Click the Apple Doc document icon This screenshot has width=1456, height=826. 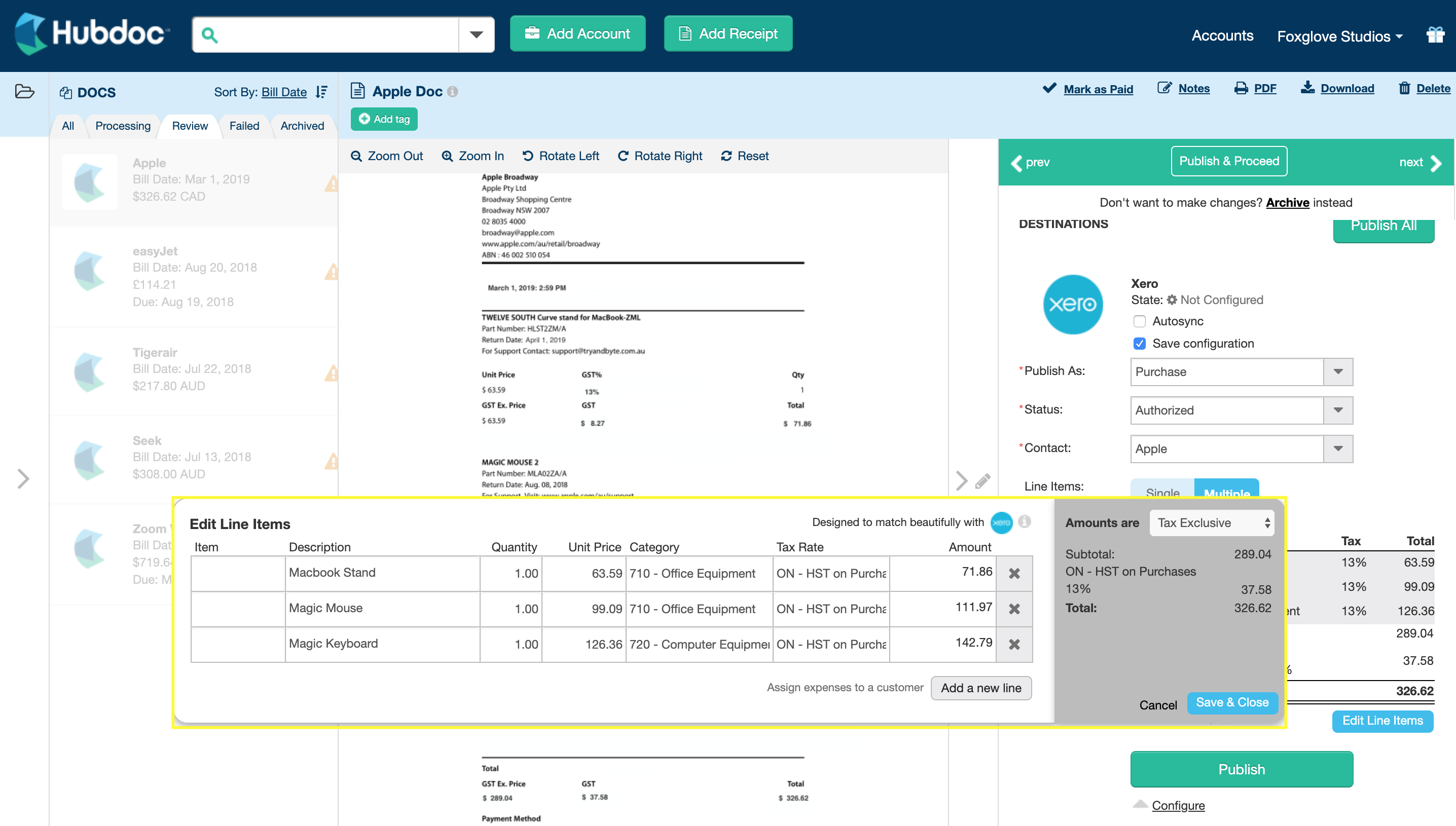(x=357, y=91)
